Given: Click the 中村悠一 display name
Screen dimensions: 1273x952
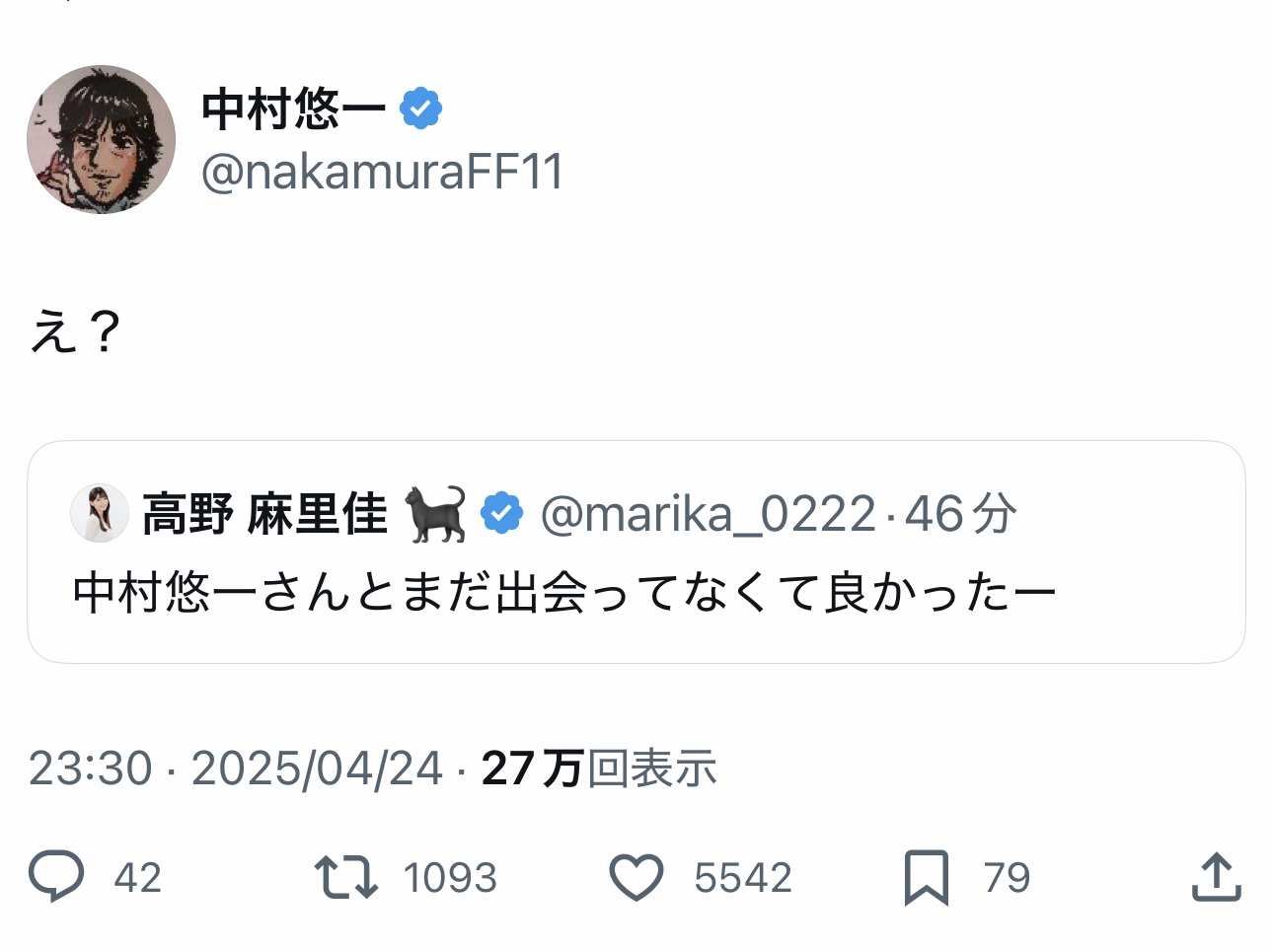Looking at the screenshot, I should 293,109.
